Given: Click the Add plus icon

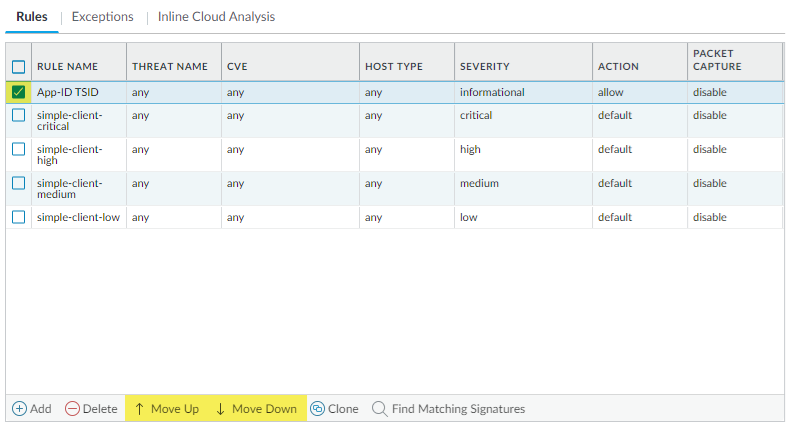Looking at the screenshot, I should coord(19,409).
